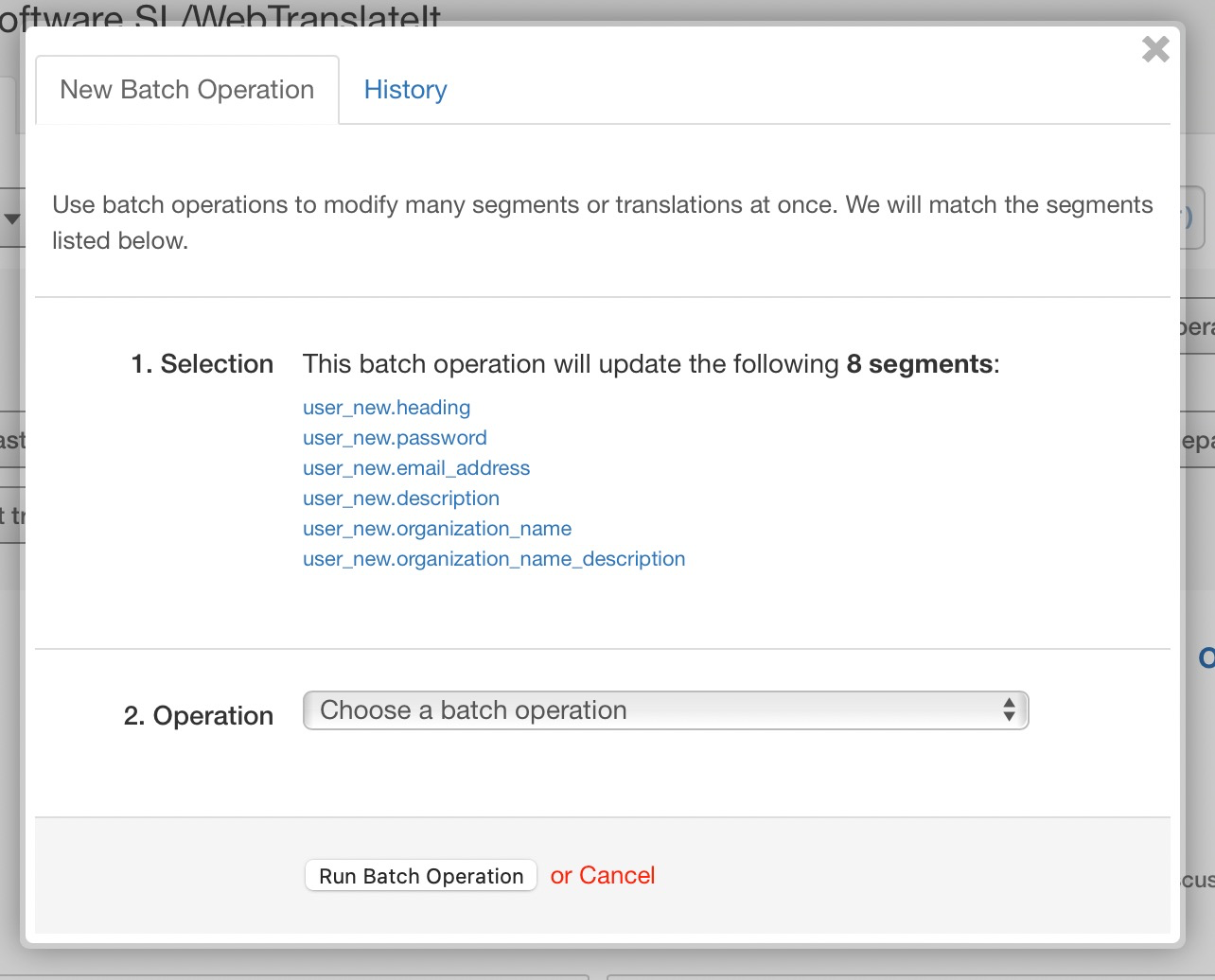This screenshot has height=980, width=1215.
Task: Click the user_new.email_address segment link
Action: (x=416, y=468)
